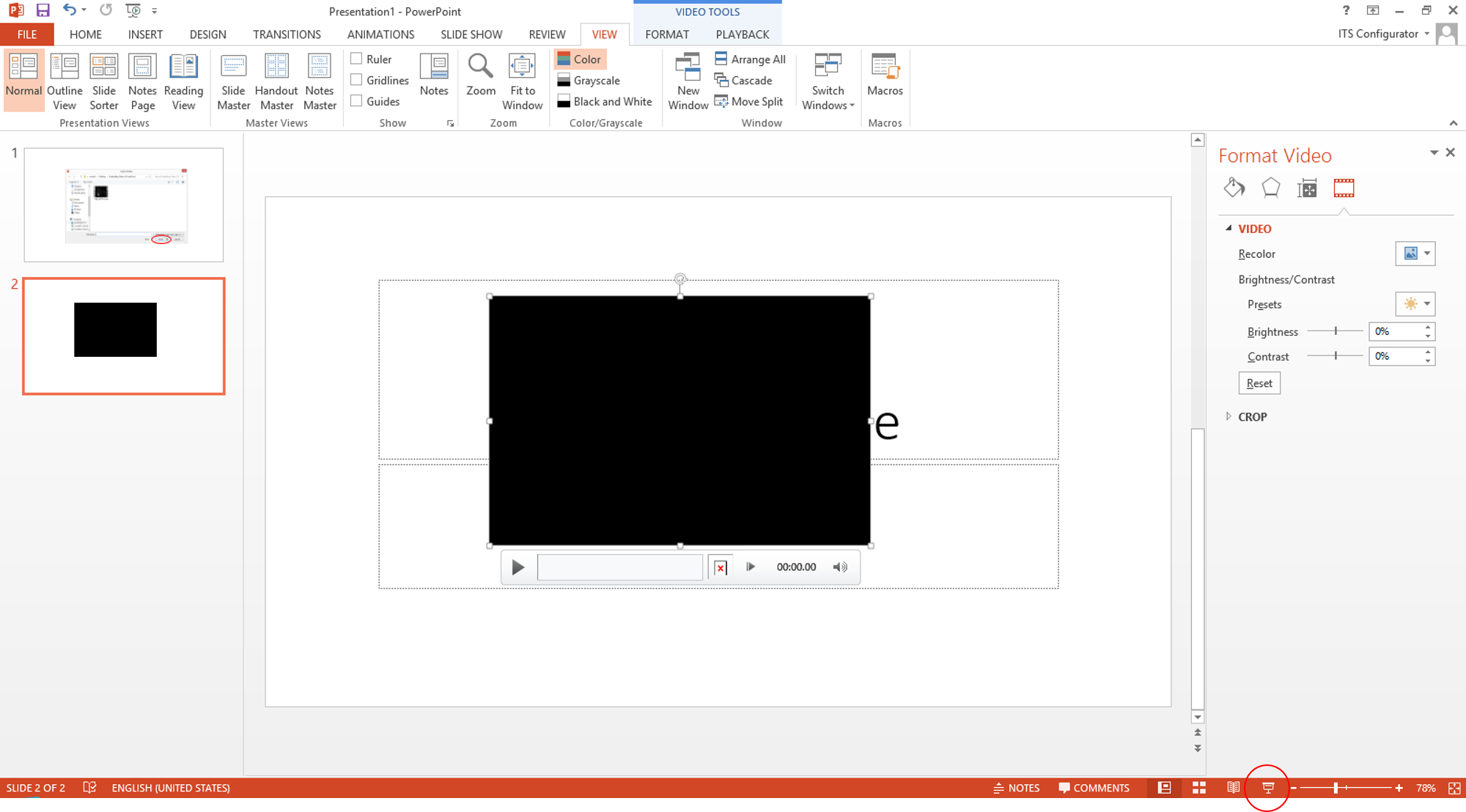Click Reading View icon in status bar

click(1234, 788)
